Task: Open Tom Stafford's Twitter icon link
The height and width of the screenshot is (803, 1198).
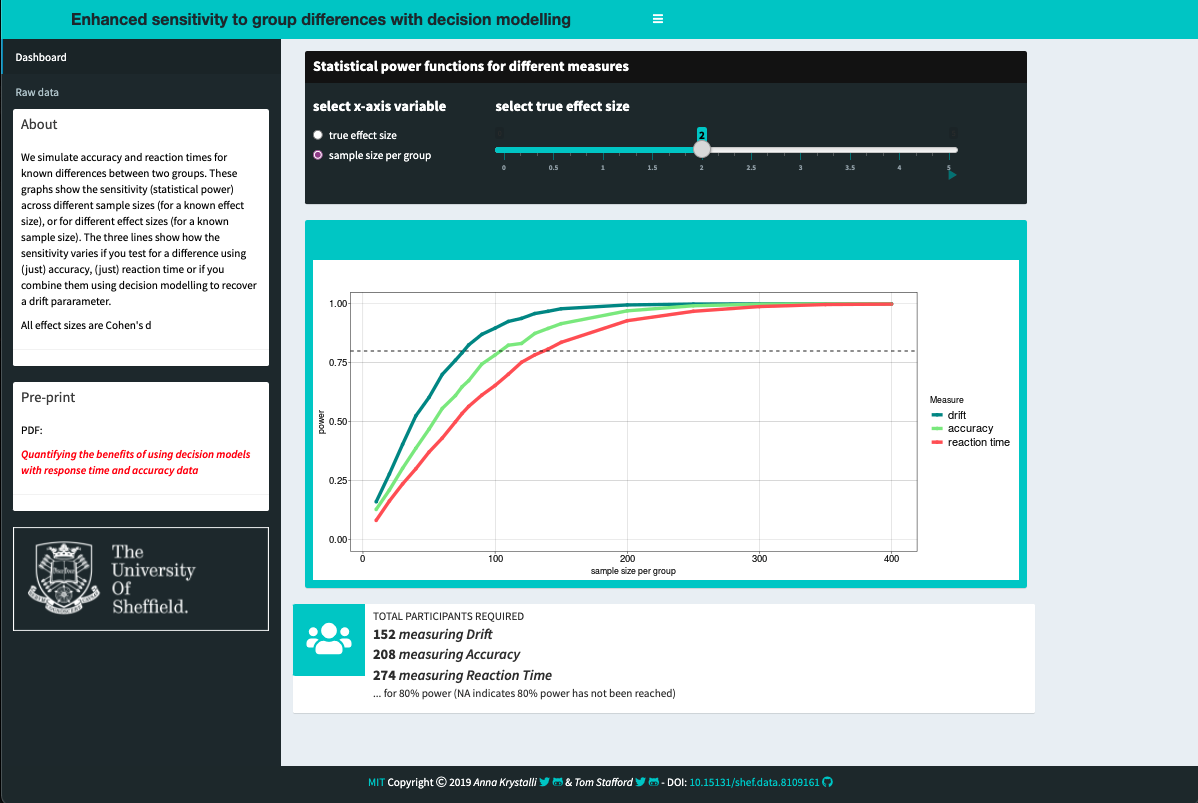Action: coord(640,782)
